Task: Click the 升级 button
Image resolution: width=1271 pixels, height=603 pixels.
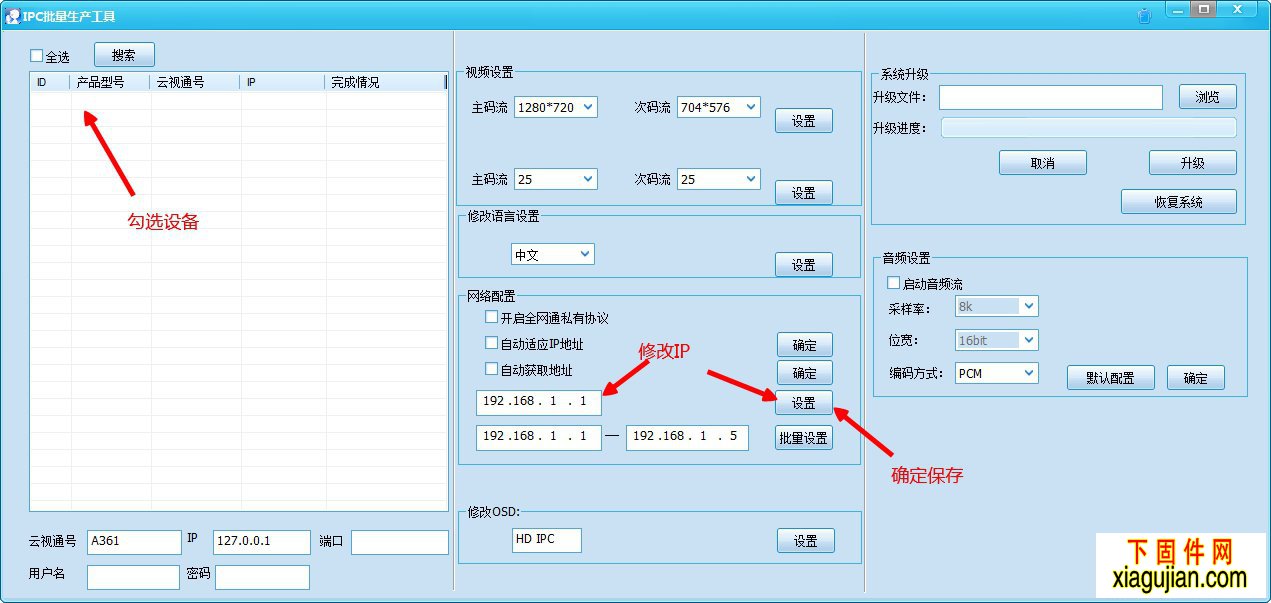Action: (x=1193, y=162)
